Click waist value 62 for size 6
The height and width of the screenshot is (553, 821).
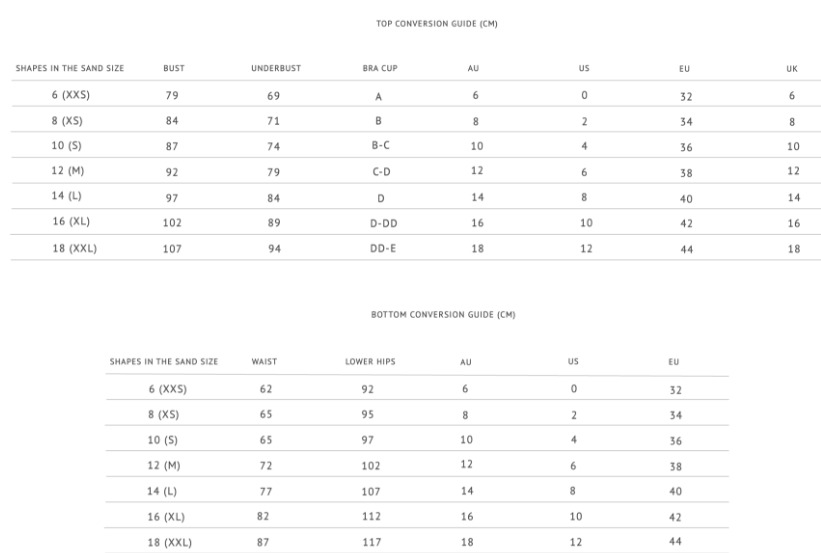pos(265,389)
